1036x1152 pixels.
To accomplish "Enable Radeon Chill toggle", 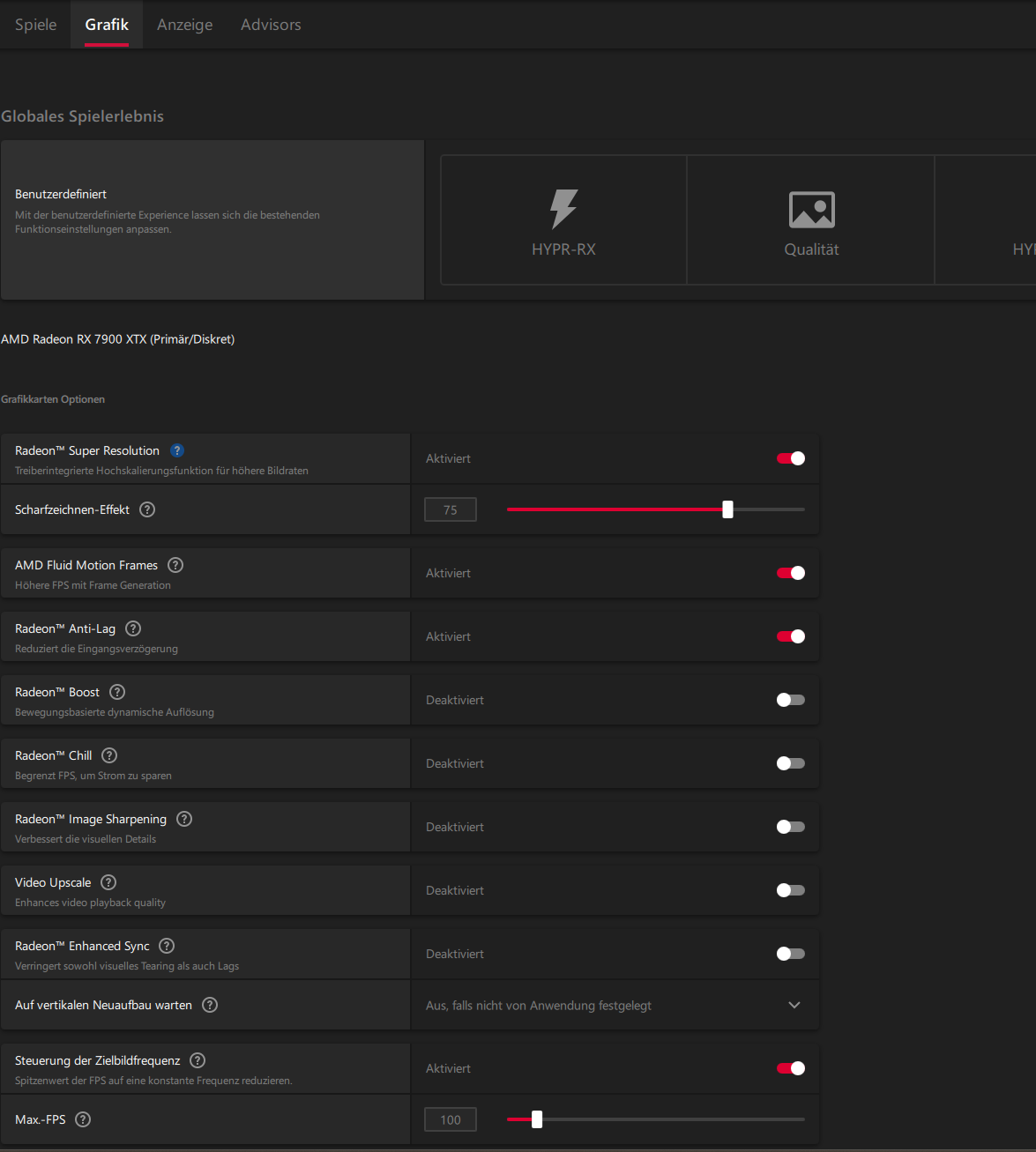I will pos(791,763).
